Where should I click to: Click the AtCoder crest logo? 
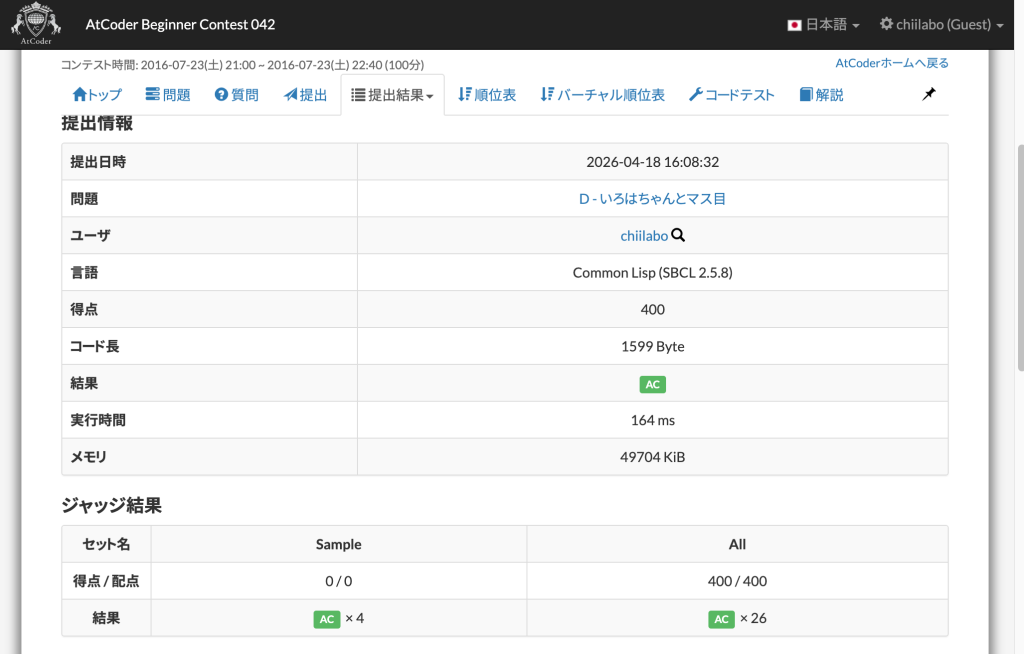(35, 24)
